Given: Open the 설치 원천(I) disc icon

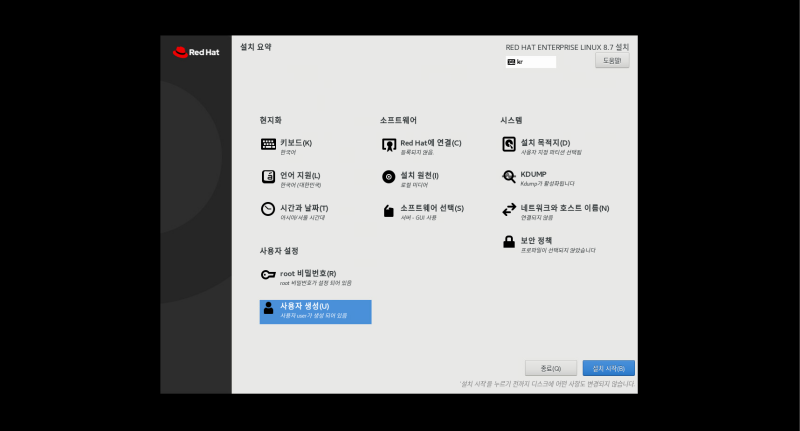Looking at the screenshot, I should (x=389, y=177).
